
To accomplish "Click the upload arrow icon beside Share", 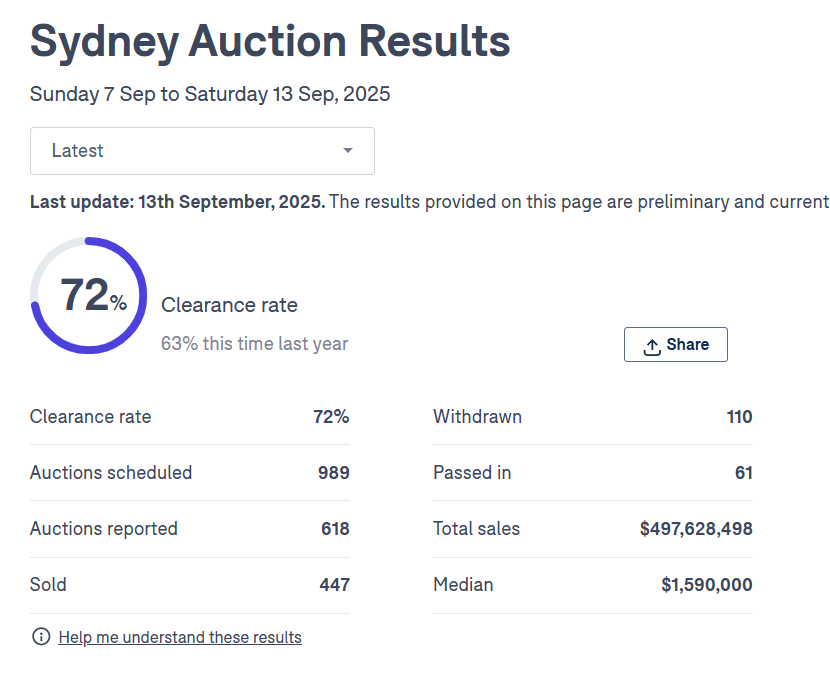I will pos(652,346).
